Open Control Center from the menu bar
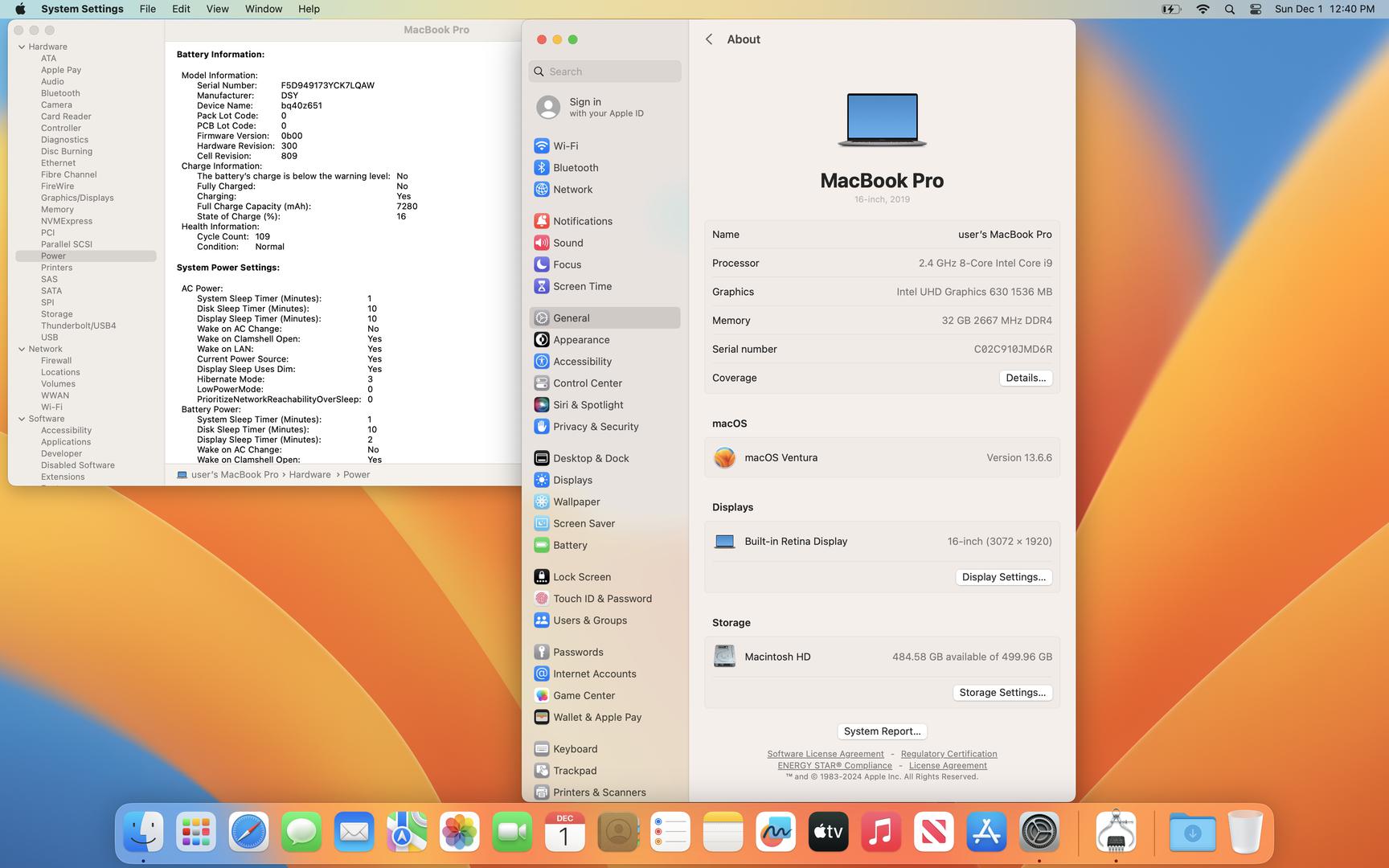The height and width of the screenshot is (868, 1389). tap(1256, 9)
